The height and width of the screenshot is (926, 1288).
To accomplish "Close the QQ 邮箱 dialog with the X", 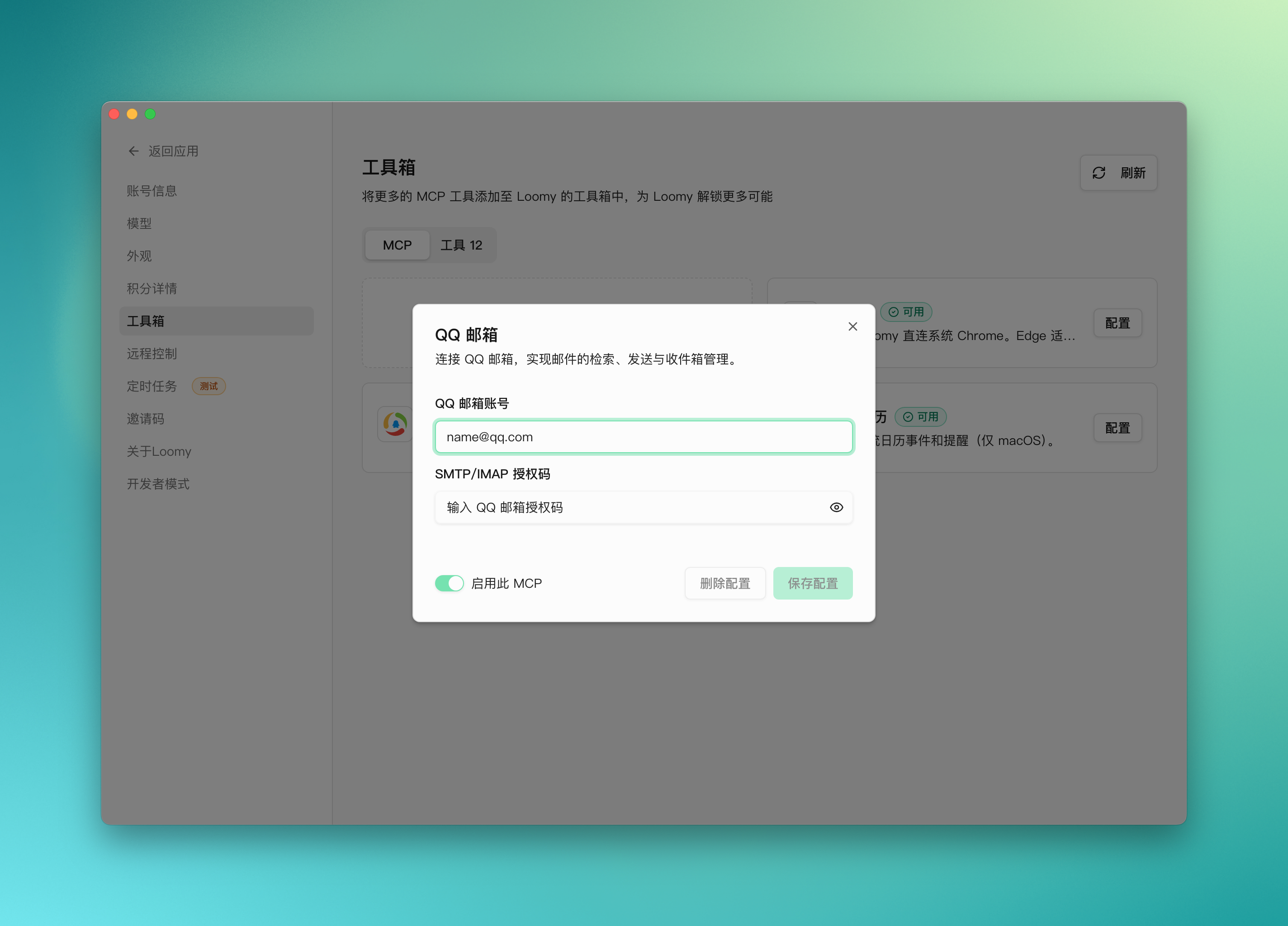I will pyautogui.click(x=852, y=326).
